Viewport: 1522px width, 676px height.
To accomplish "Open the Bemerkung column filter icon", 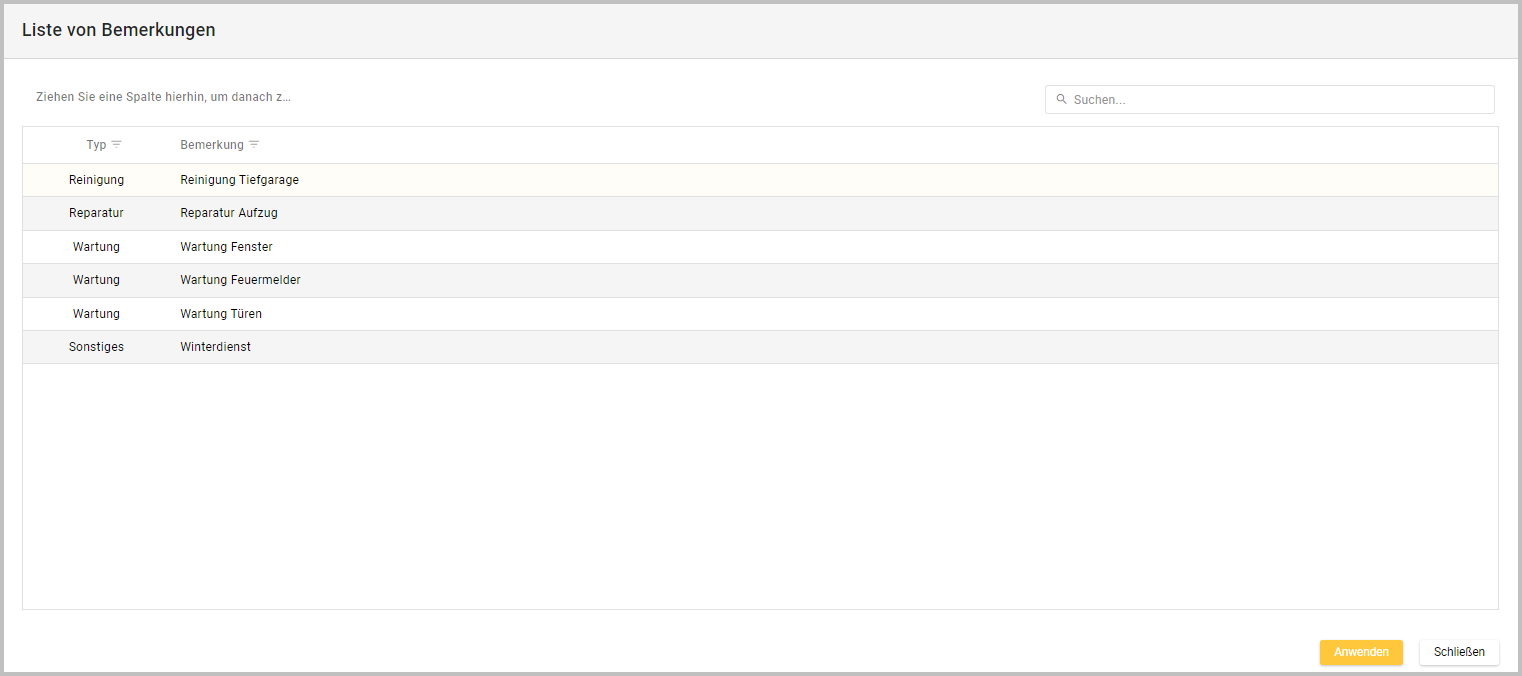I will tap(254, 145).
